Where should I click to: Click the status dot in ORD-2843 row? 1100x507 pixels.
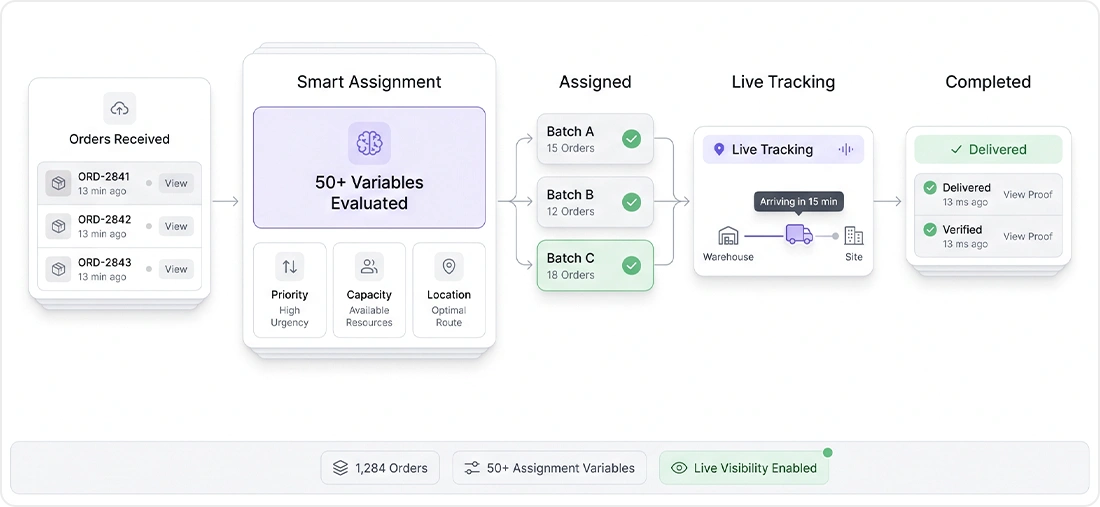149,269
